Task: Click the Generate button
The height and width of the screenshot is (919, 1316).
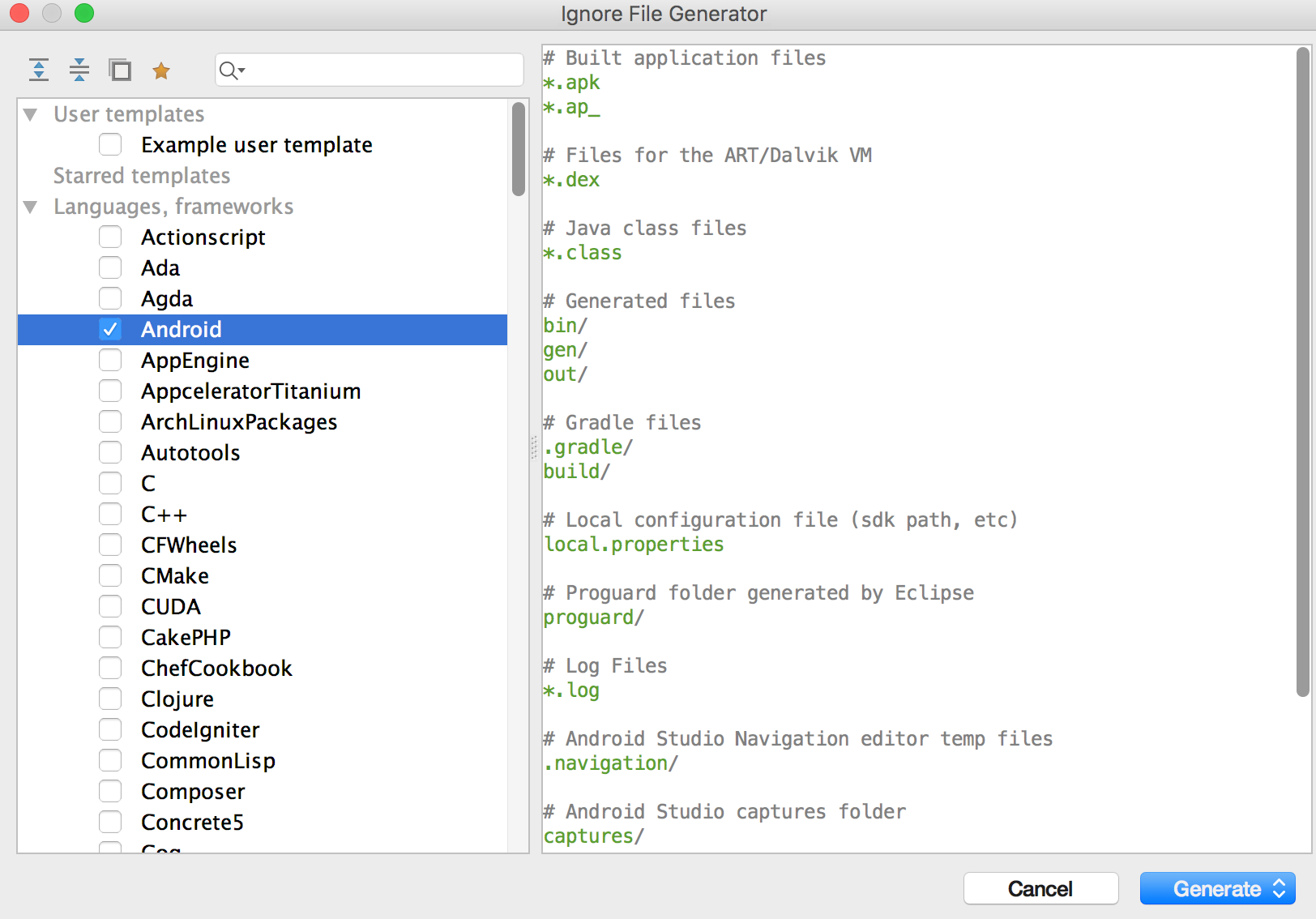Action: pyautogui.click(x=1217, y=888)
